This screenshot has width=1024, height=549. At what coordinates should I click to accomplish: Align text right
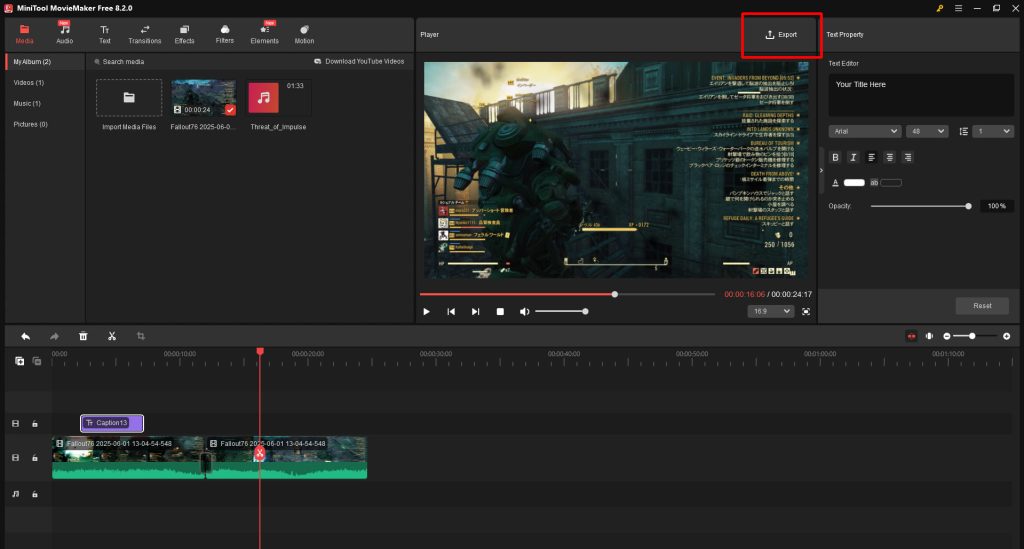click(x=908, y=157)
